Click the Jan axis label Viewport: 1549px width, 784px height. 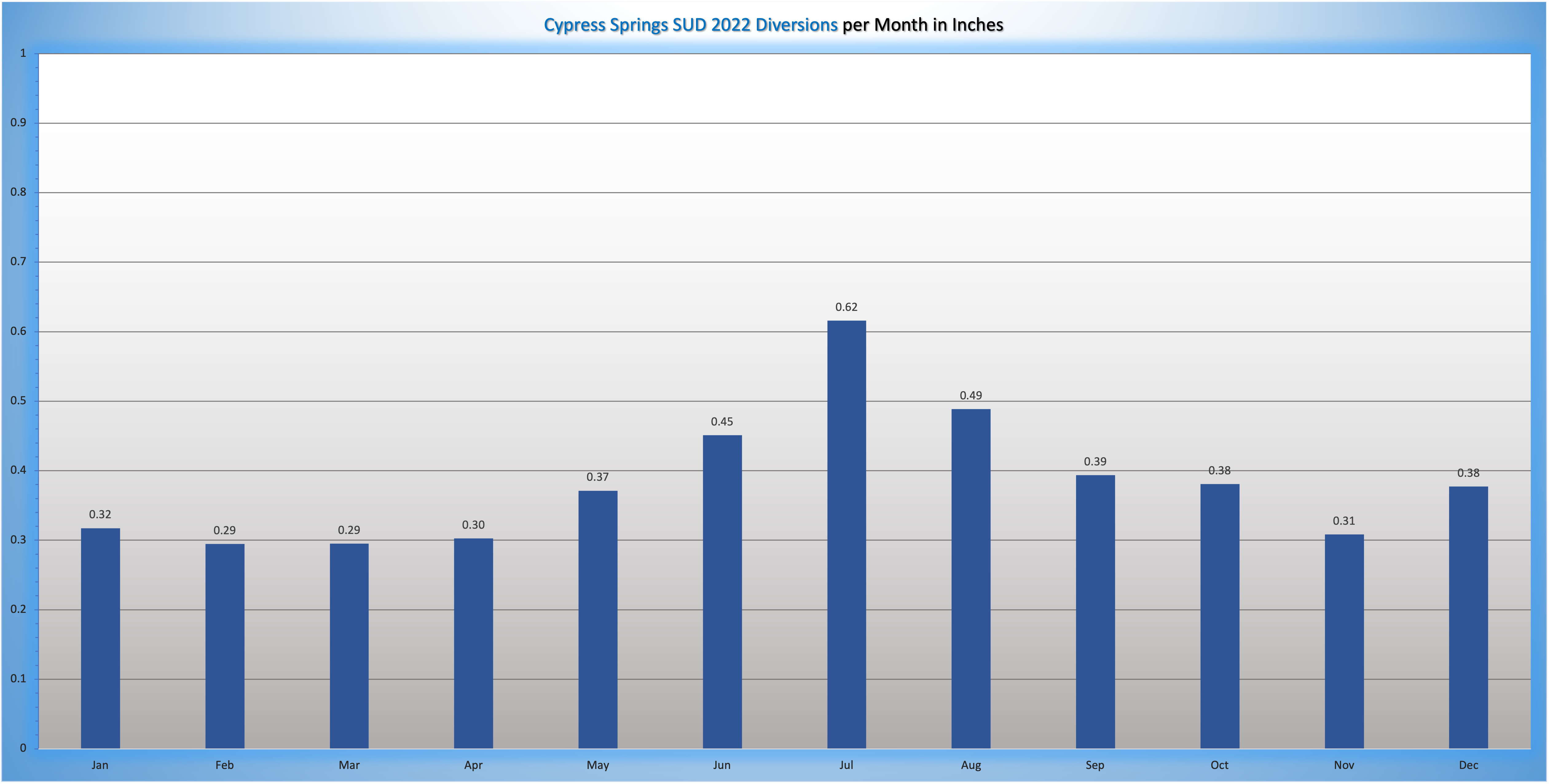point(100,765)
